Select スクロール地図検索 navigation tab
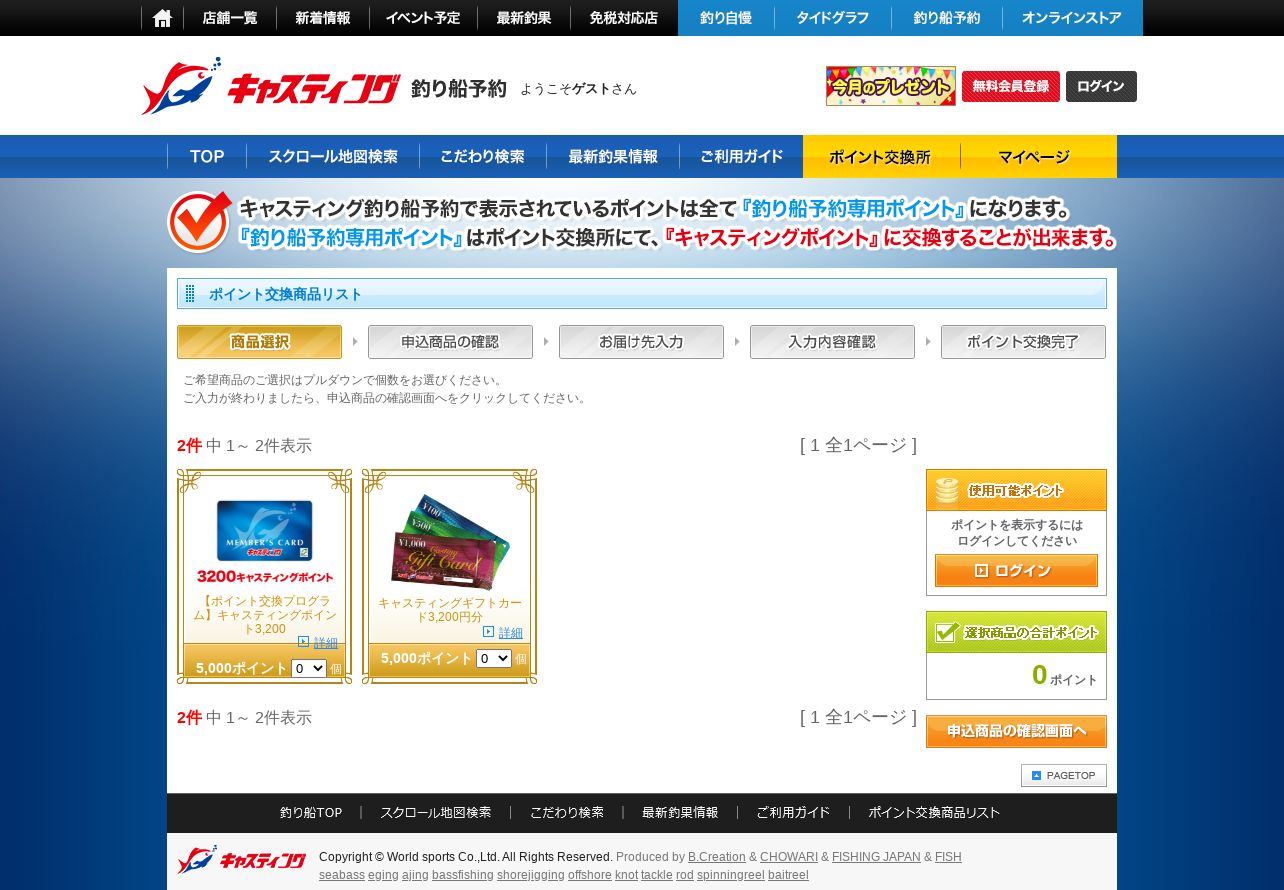1284x890 pixels. [333, 157]
